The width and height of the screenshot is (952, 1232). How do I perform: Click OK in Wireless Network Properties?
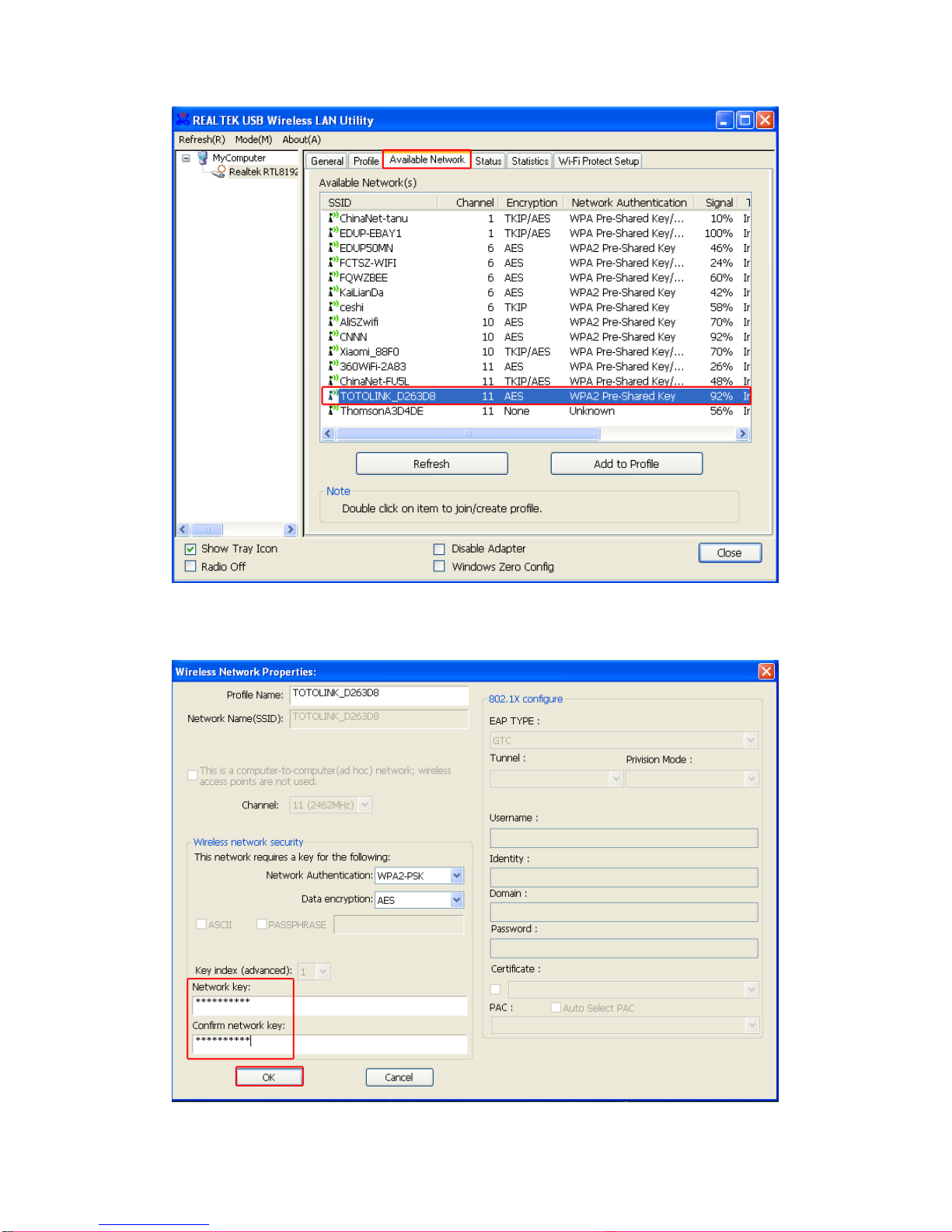pos(269,1077)
